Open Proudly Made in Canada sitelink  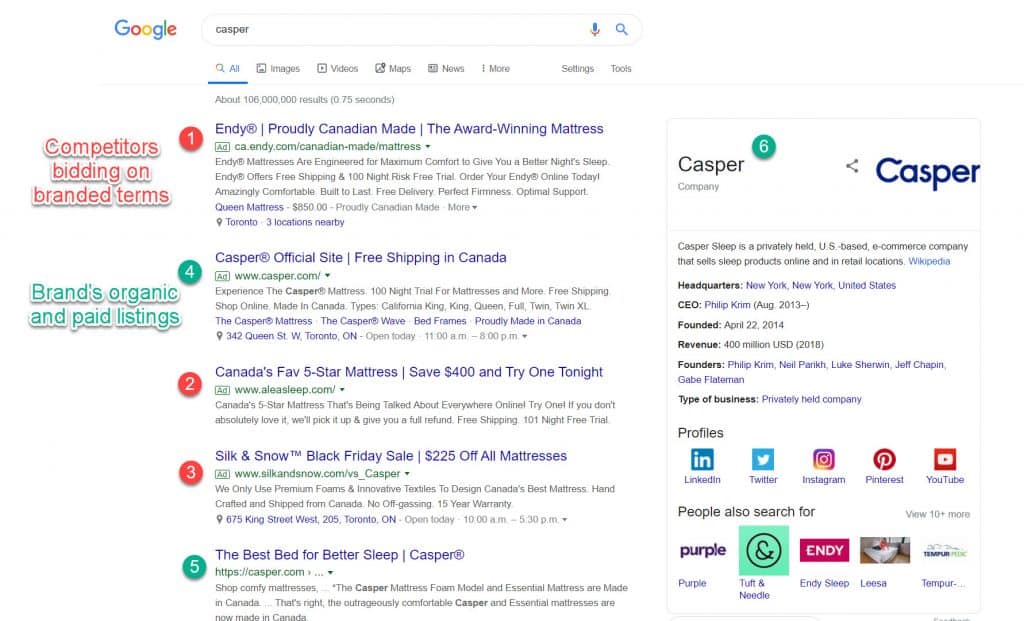click(528, 321)
